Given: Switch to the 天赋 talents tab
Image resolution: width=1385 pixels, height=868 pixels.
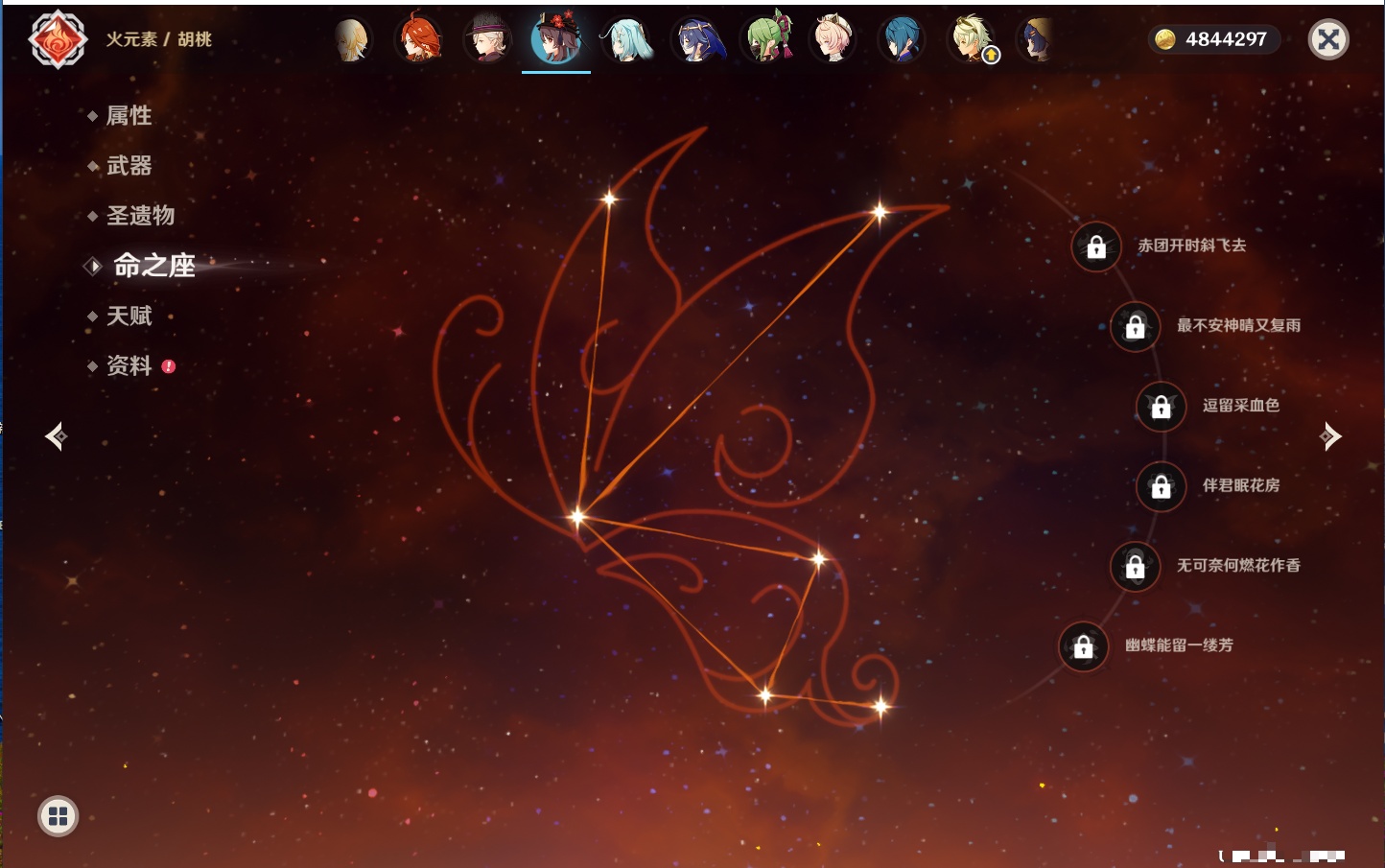Looking at the screenshot, I should click(129, 316).
